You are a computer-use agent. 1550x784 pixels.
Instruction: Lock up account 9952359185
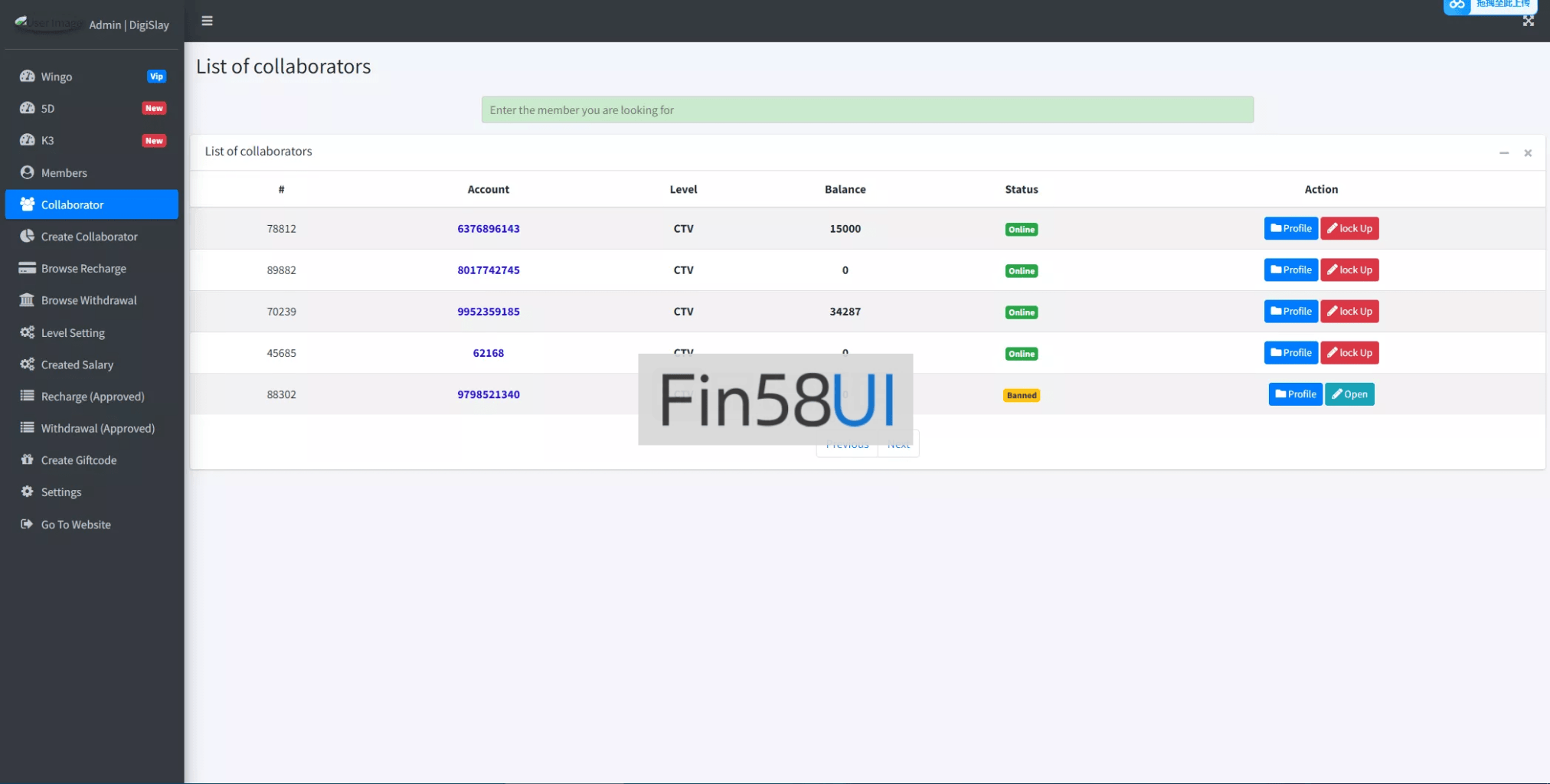pos(1349,312)
